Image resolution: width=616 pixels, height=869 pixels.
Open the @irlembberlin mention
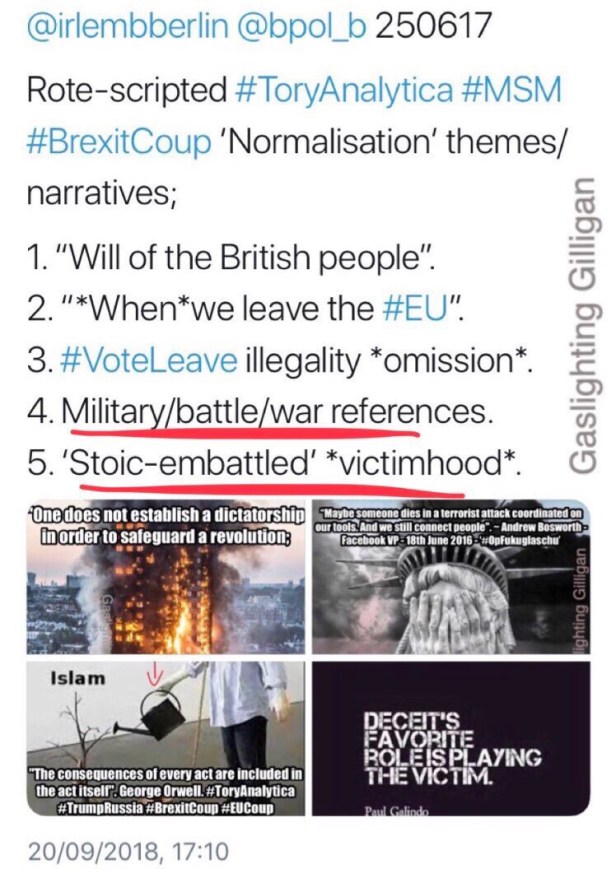[128, 25]
